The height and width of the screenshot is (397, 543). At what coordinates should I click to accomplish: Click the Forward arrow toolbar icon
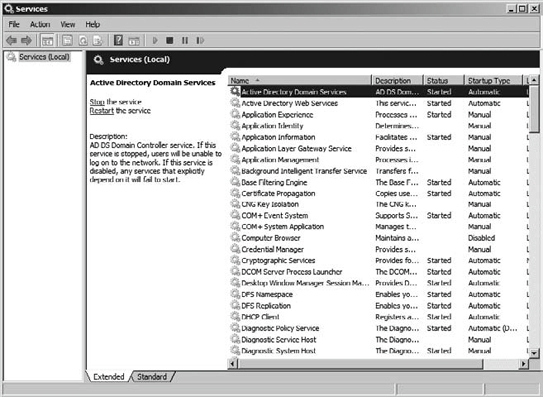26,41
